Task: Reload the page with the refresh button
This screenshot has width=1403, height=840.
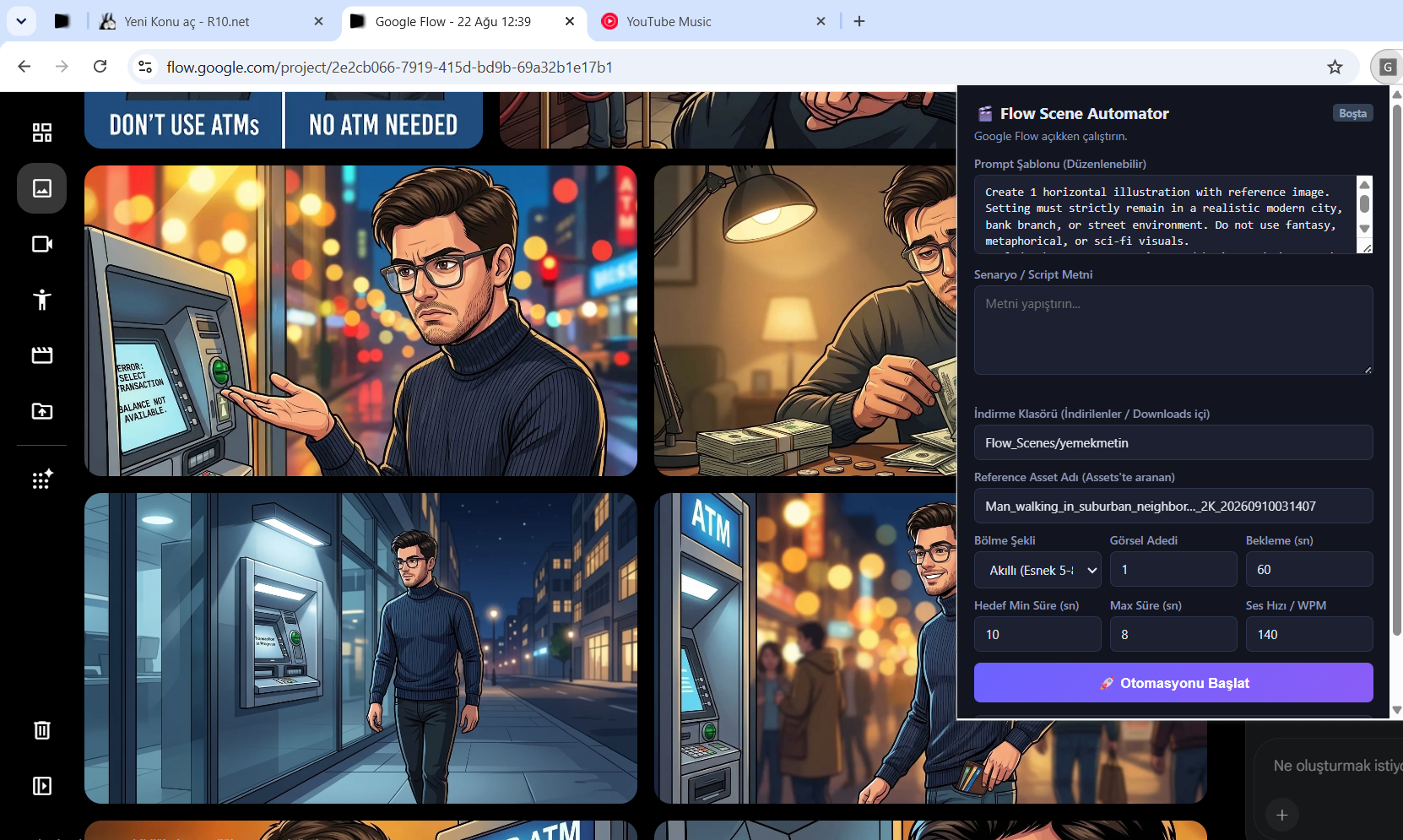Action: pos(100,67)
